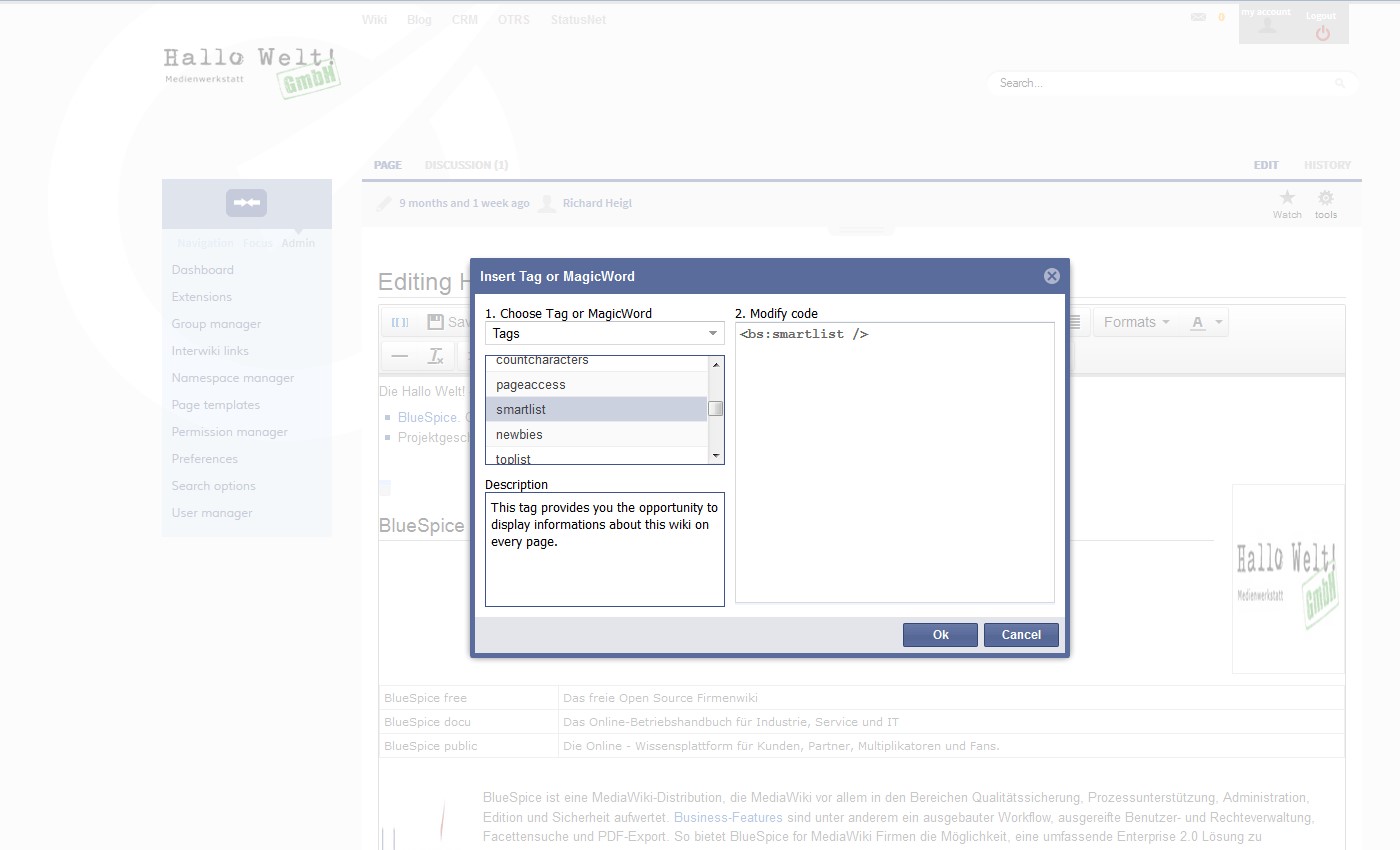Image resolution: width=1400 pixels, height=850 pixels.
Task: Open the Wiki menu in the top bar
Action: click(x=374, y=18)
